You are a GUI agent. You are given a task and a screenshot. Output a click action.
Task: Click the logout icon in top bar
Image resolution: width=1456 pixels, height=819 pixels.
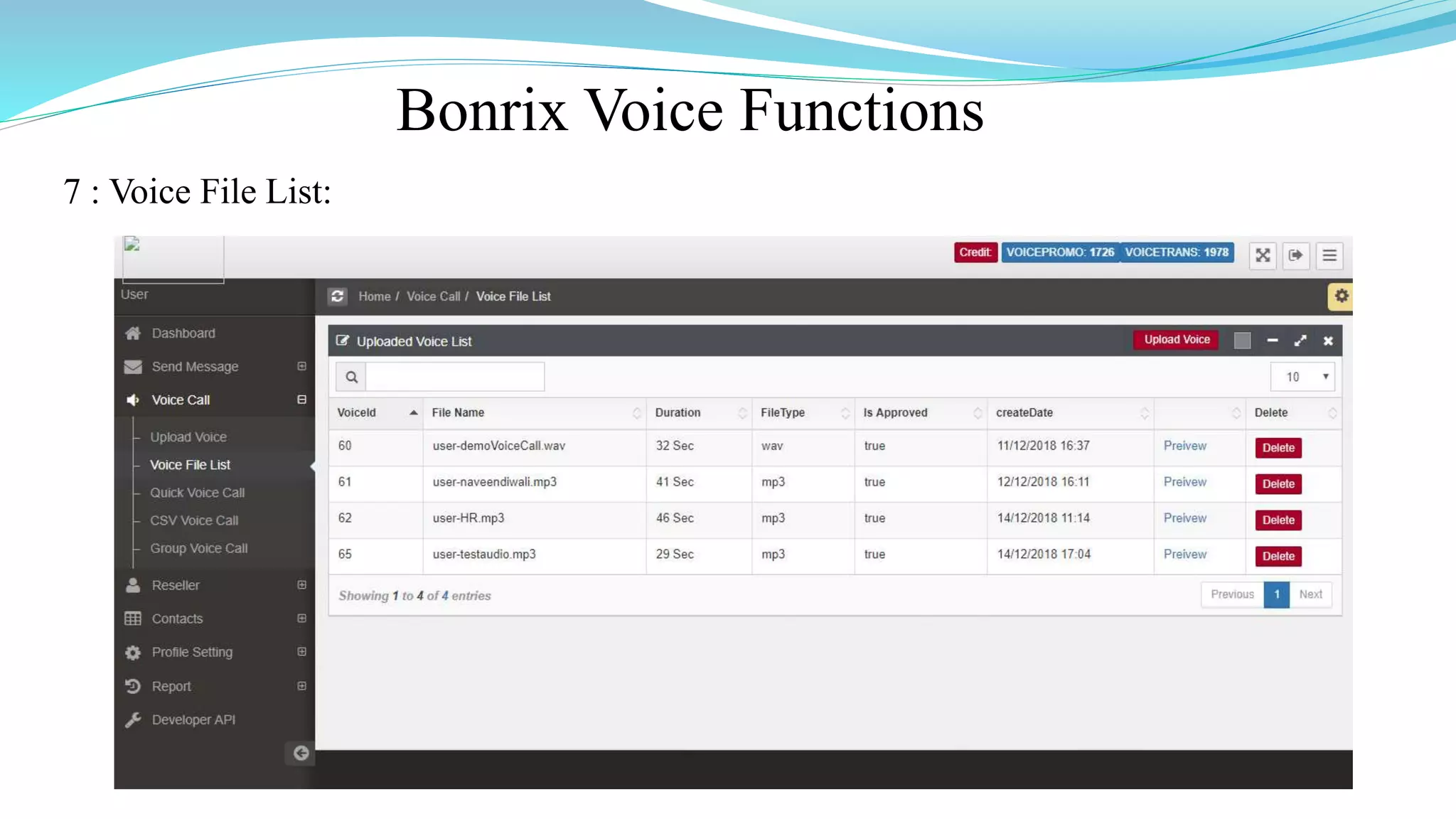(1295, 255)
